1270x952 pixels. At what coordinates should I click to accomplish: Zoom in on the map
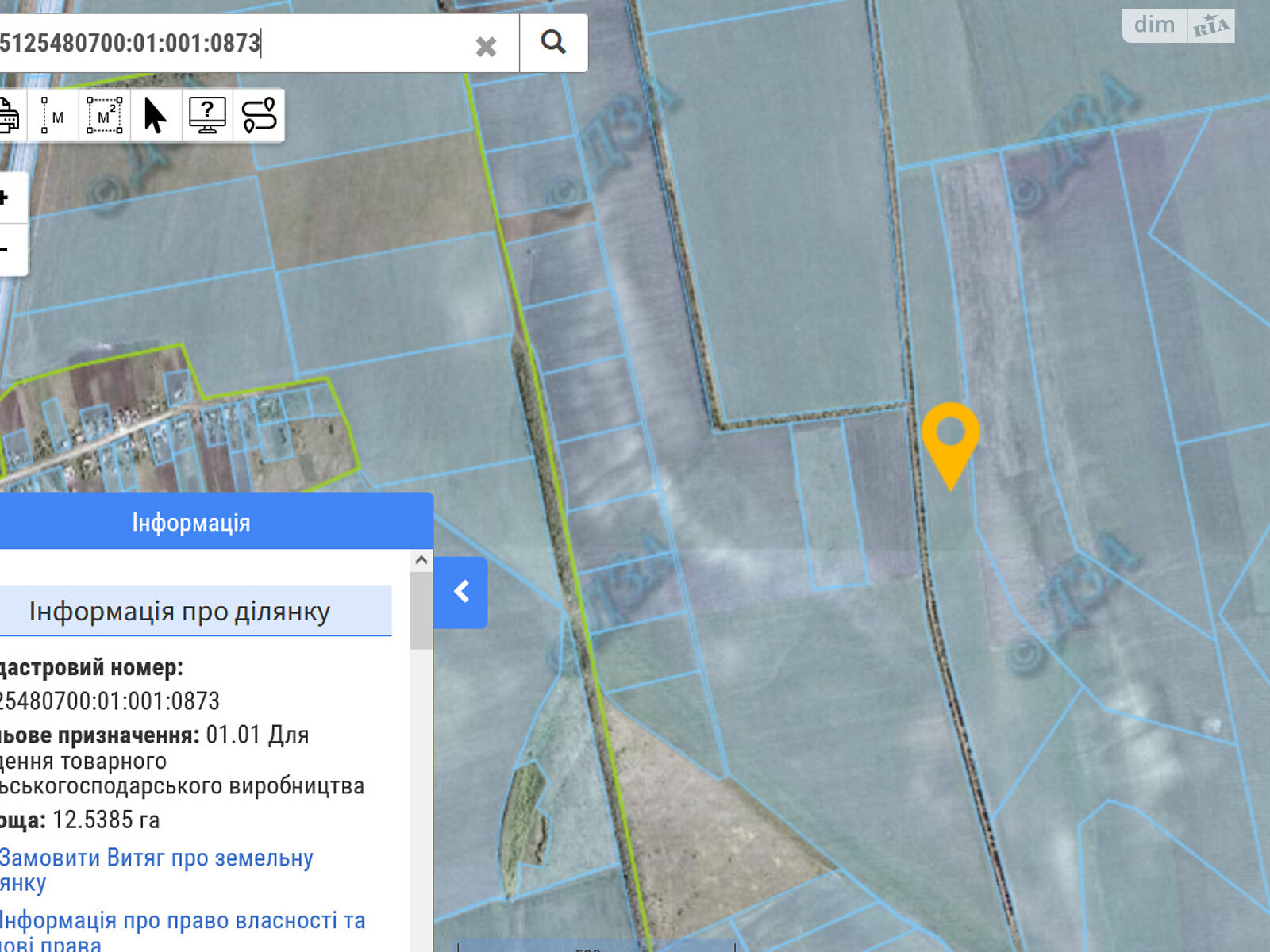click(x=6, y=198)
